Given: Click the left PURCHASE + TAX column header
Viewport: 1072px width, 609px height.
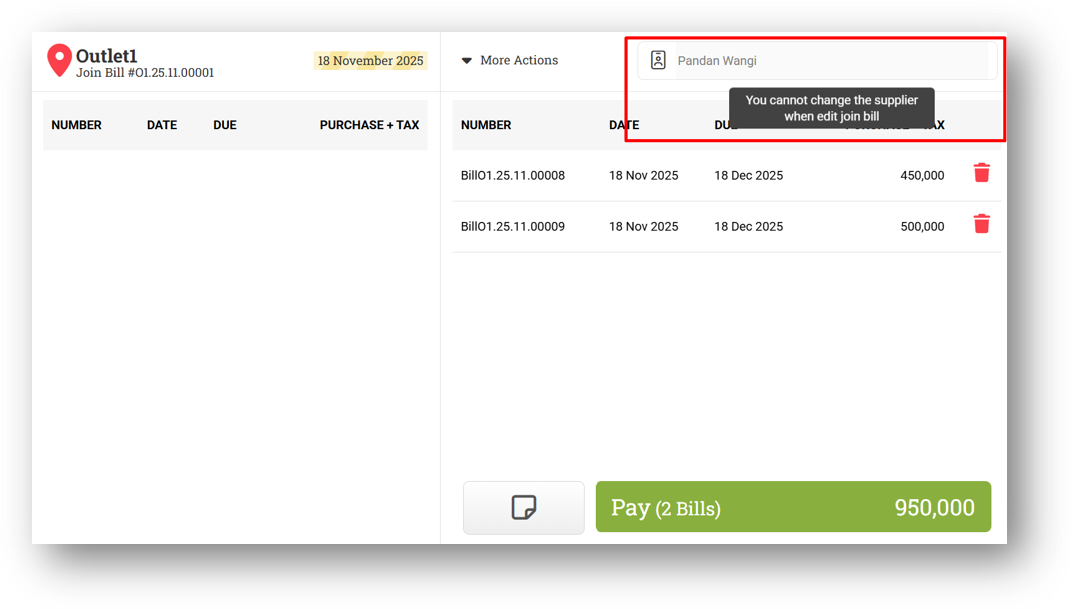Looking at the screenshot, I should tap(369, 125).
